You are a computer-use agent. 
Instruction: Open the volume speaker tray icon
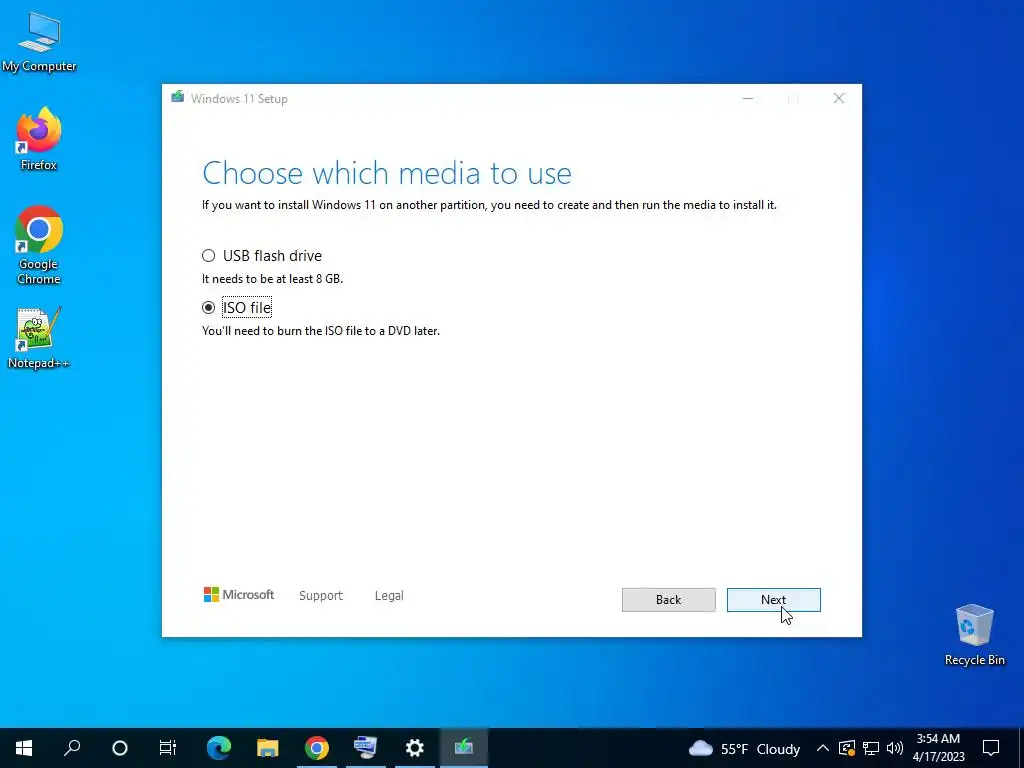click(895, 748)
